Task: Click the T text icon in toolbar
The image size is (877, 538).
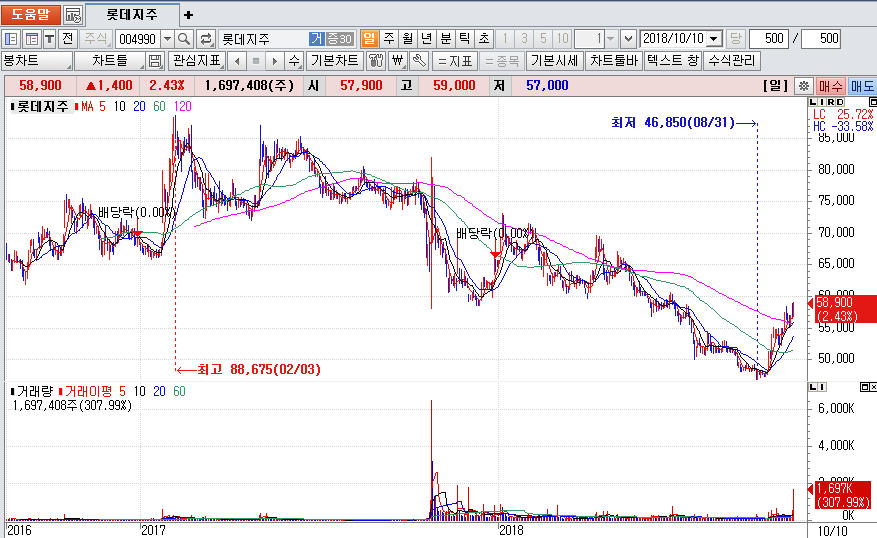Action: tap(49, 38)
